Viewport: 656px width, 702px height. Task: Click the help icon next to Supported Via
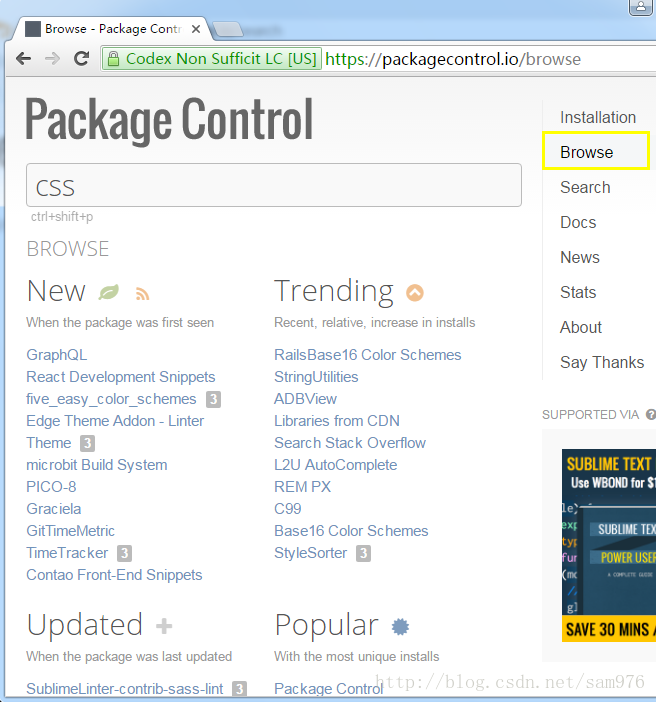click(x=651, y=415)
